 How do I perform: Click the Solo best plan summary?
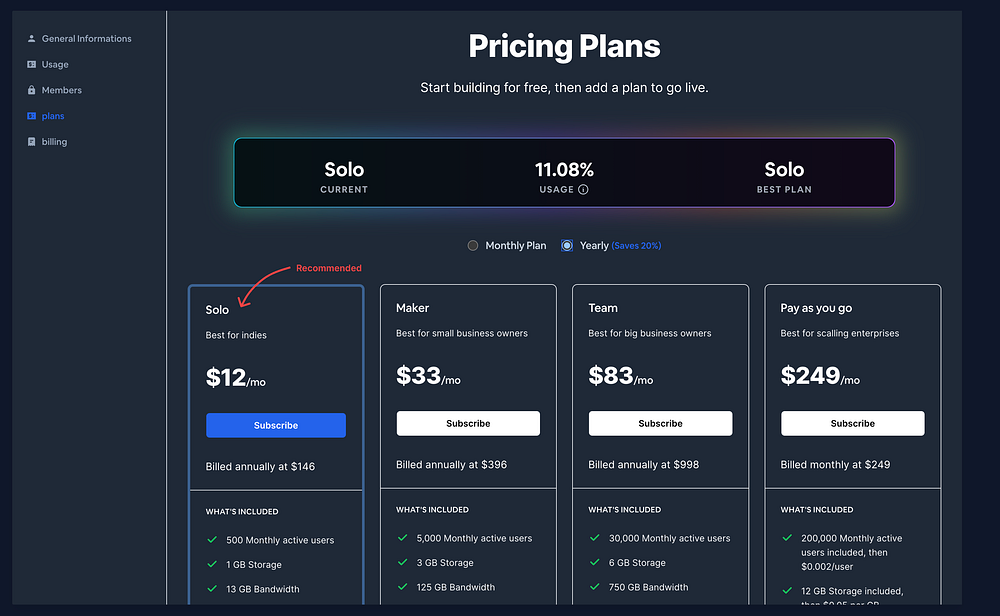click(x=784, y=175)
